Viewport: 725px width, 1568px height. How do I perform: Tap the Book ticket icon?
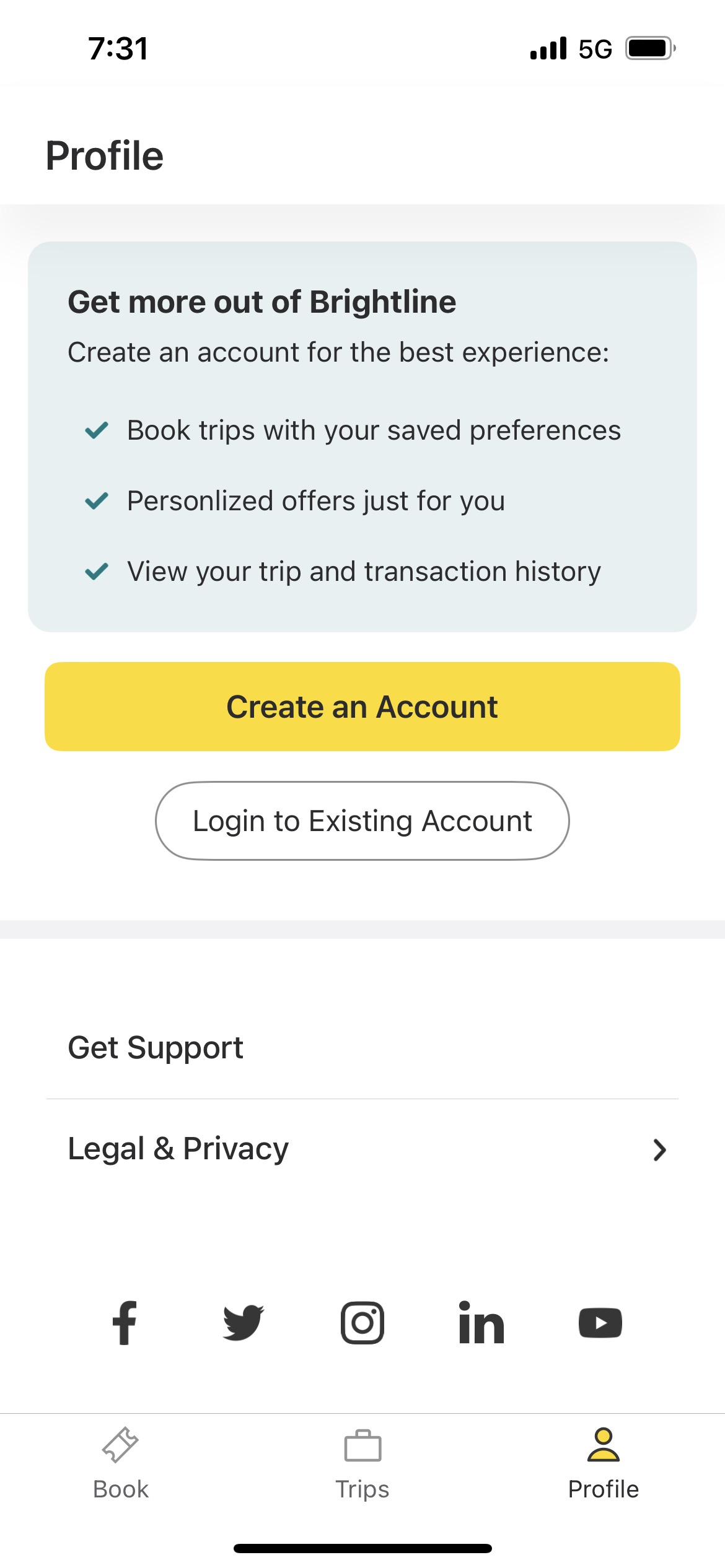120,1445
